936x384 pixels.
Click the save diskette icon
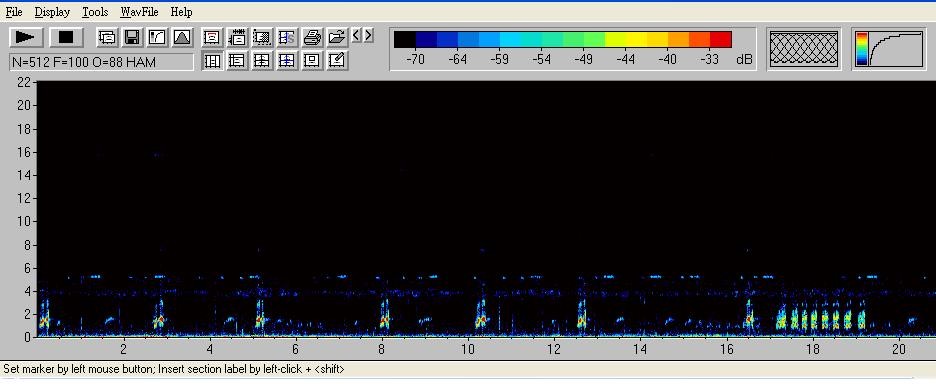coord(132,38)
